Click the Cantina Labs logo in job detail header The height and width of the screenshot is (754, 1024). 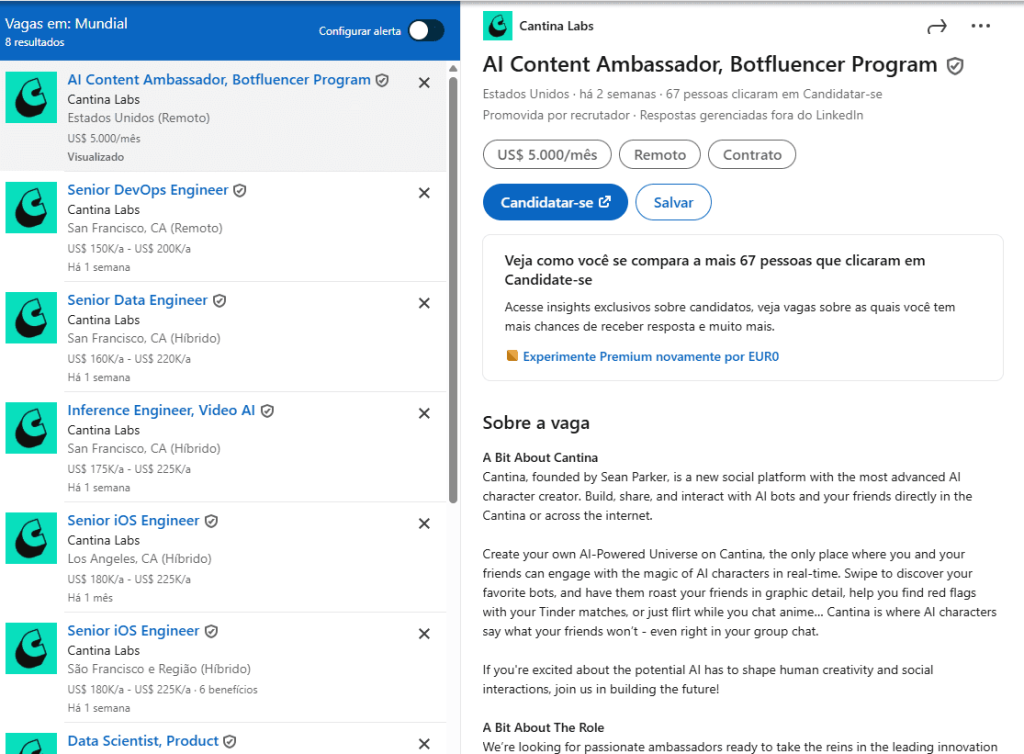pyautogui.click(x=497, y=26)
